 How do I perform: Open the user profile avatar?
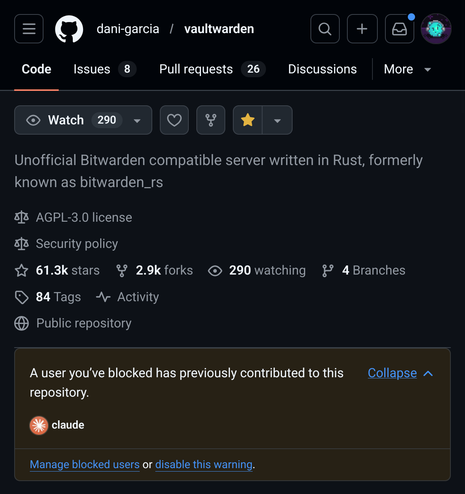point(436,29)
